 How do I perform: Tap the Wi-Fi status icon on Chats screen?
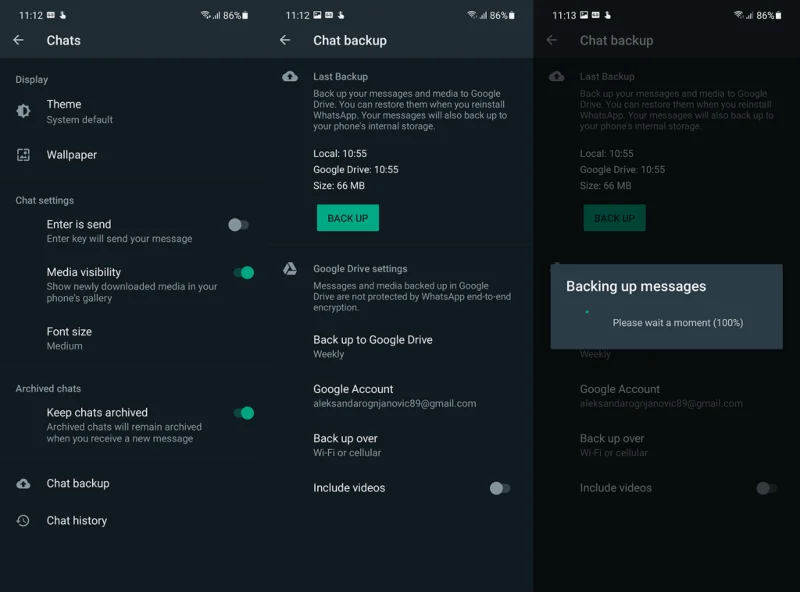click(205, 15)
